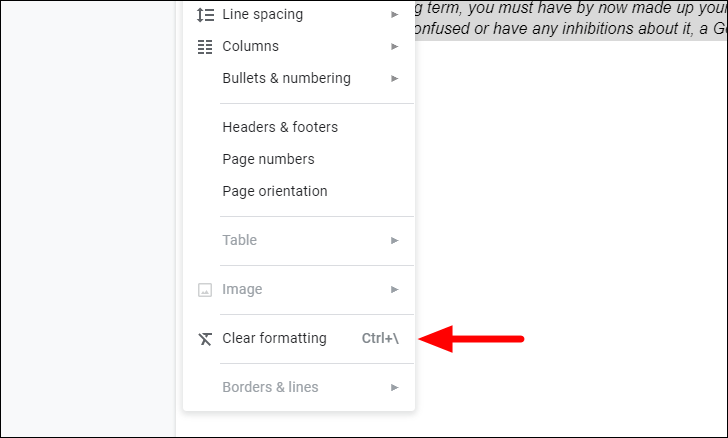Image resolution: width=728 pixels, height=438 pixels.
Task: Click the Ctrl+\ shortcut hint
Action: (x=380, y=338)
